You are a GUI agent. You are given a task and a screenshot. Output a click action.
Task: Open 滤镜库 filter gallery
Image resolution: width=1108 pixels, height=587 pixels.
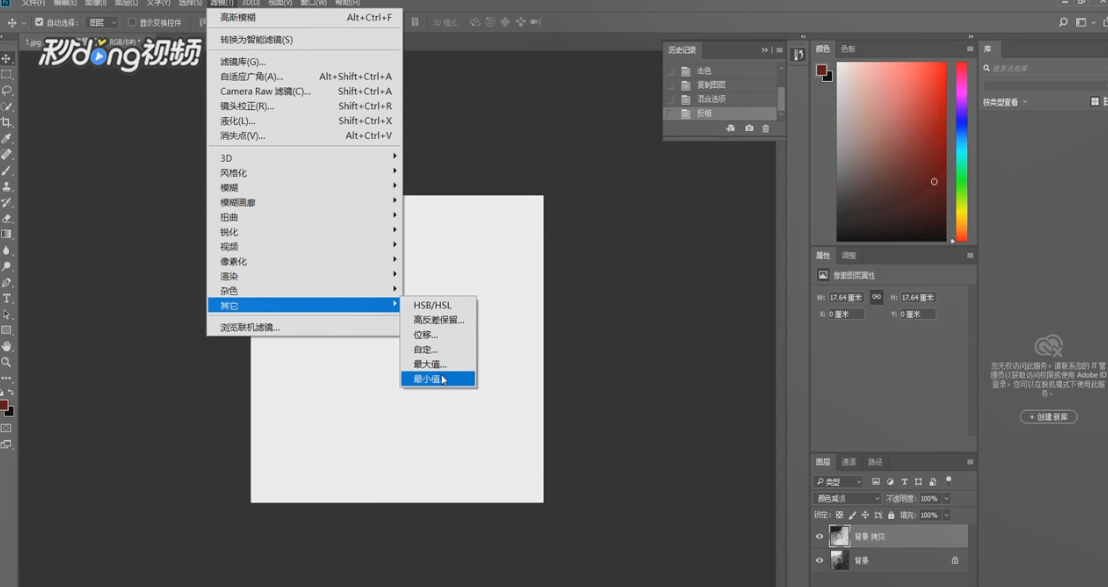coord(305,61)
